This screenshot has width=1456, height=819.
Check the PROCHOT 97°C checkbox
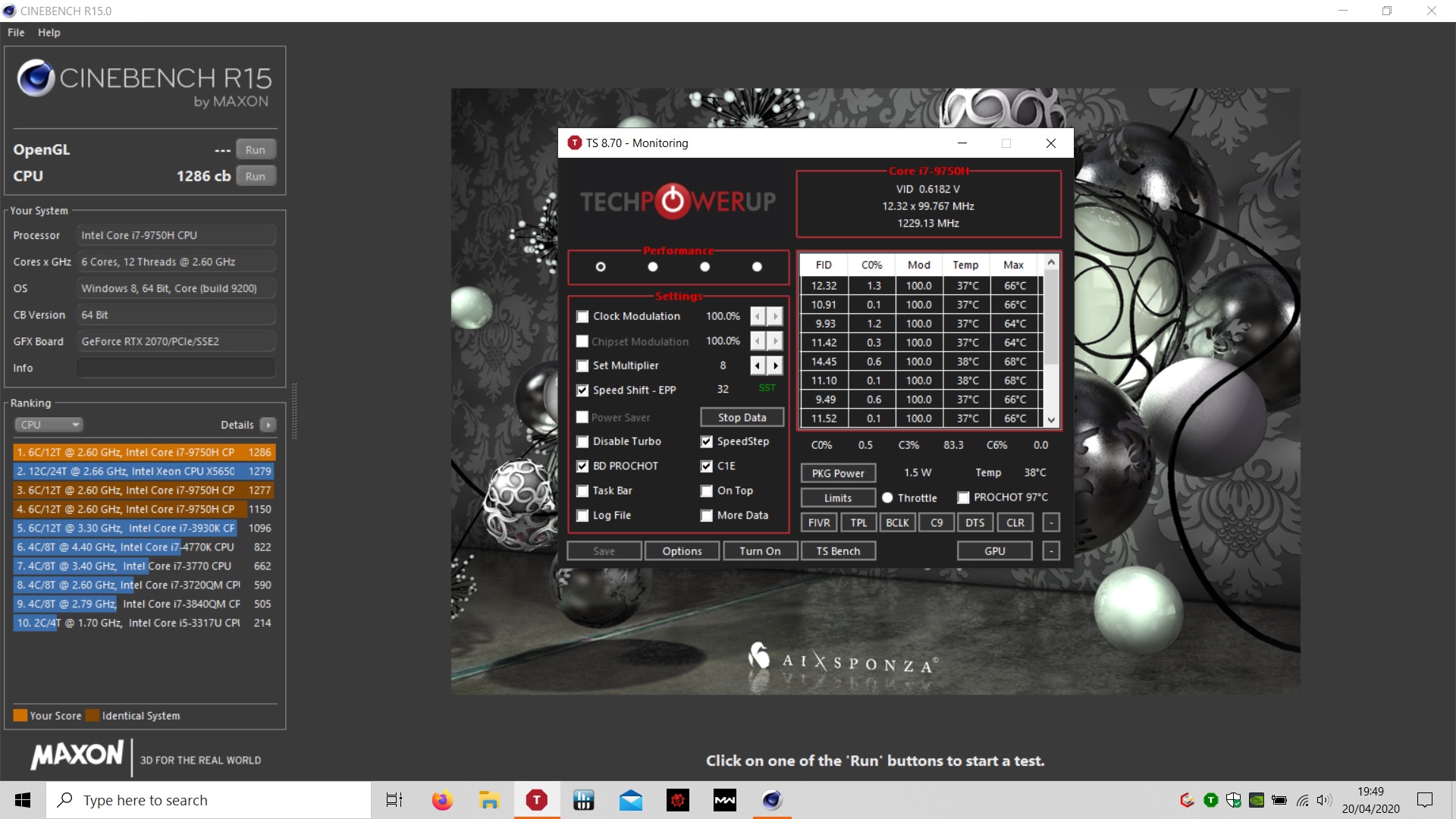coord(963,497)
